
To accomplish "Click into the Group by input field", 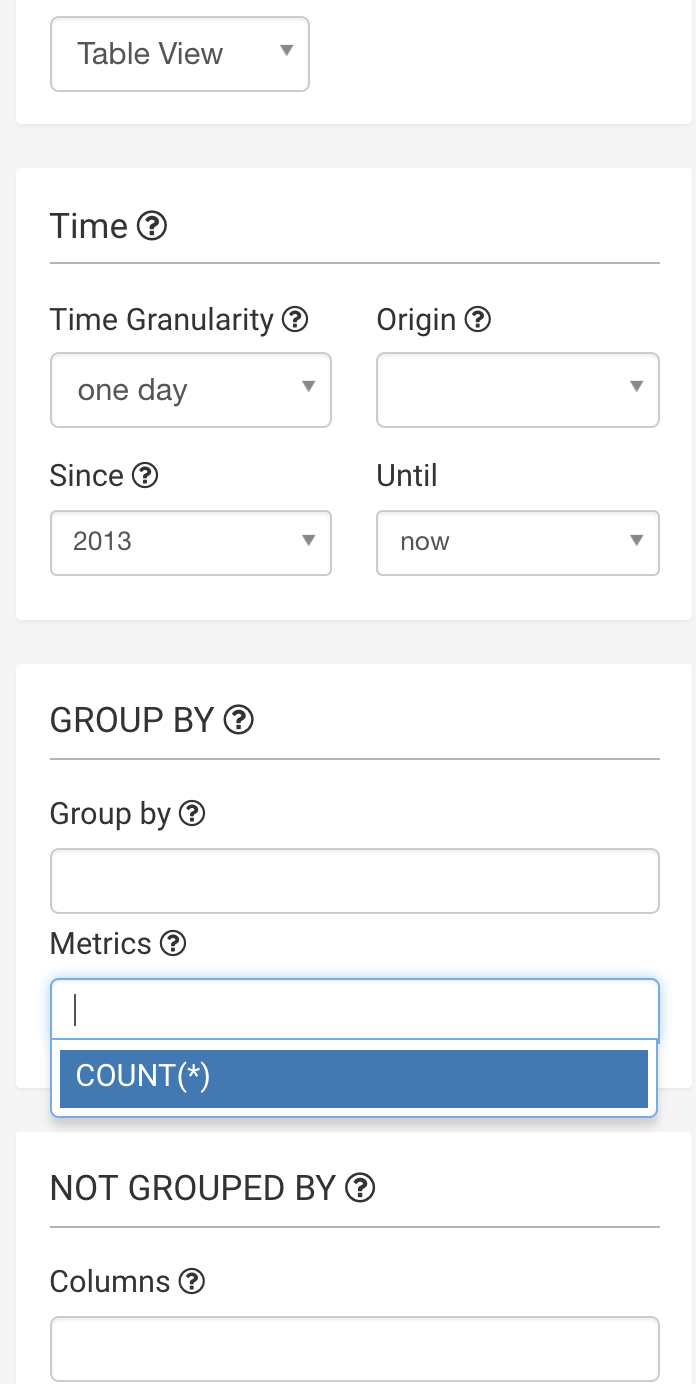I will click(x=354, y=881).
